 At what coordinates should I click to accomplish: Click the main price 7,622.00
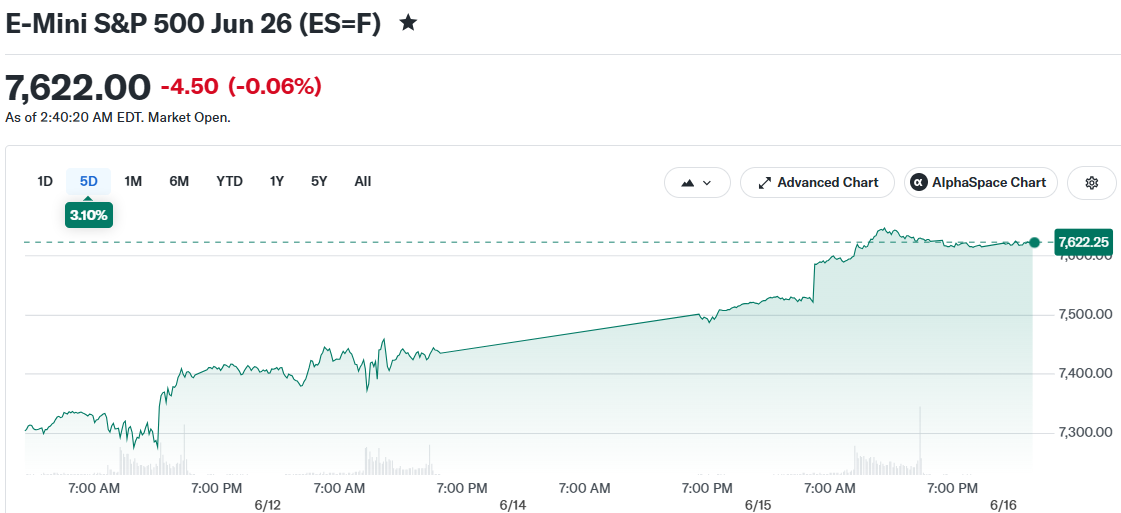point(78,88)
